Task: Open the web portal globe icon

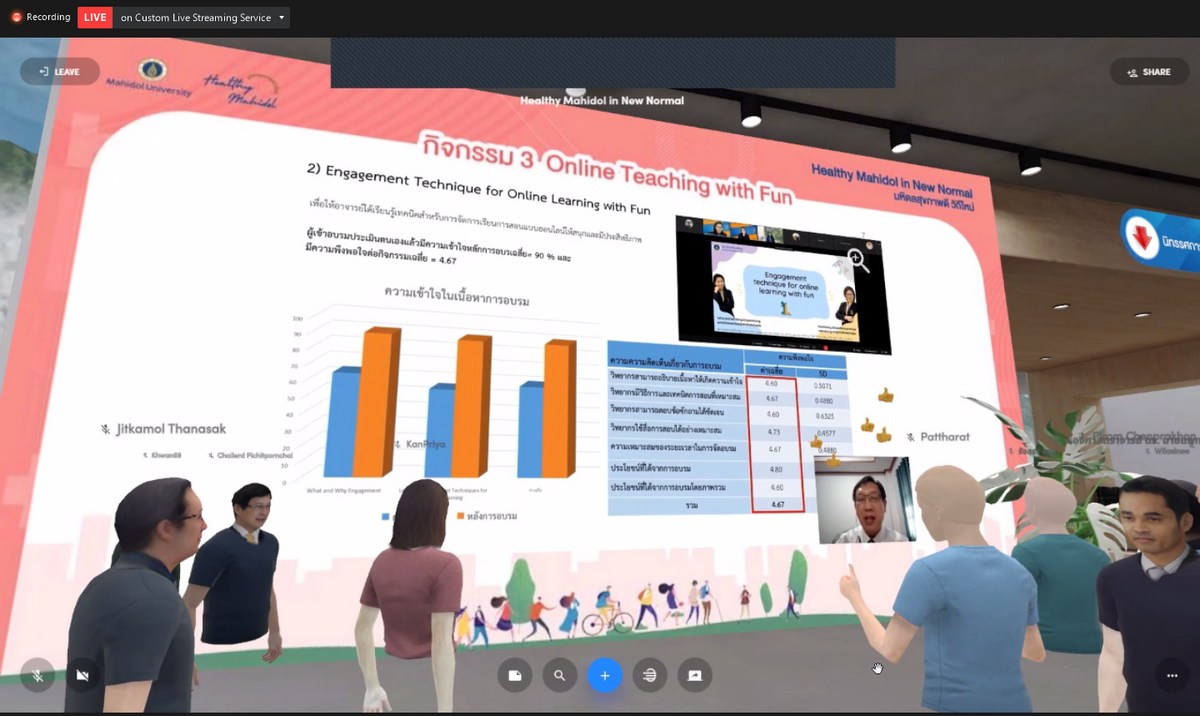Action: pyautogui.click(x=650, y=676)
